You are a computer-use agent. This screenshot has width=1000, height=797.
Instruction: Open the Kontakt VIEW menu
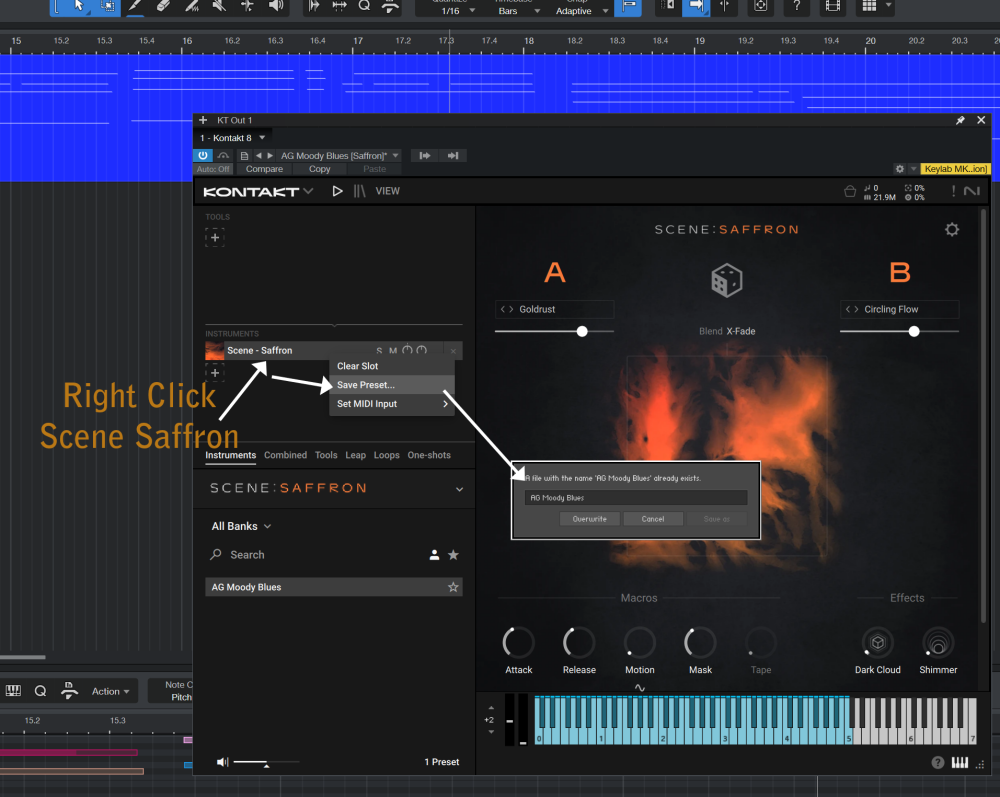click(x=387, y=191)
